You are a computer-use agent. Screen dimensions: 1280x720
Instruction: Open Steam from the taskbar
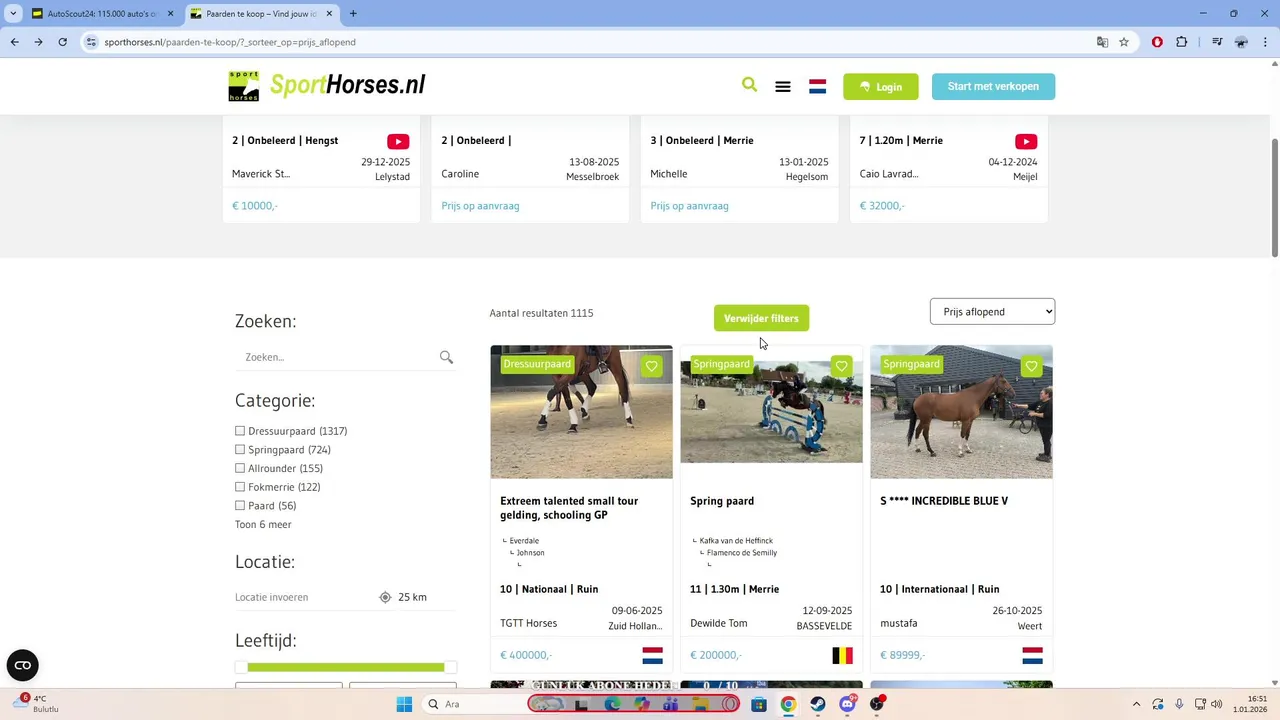point(818,704)
